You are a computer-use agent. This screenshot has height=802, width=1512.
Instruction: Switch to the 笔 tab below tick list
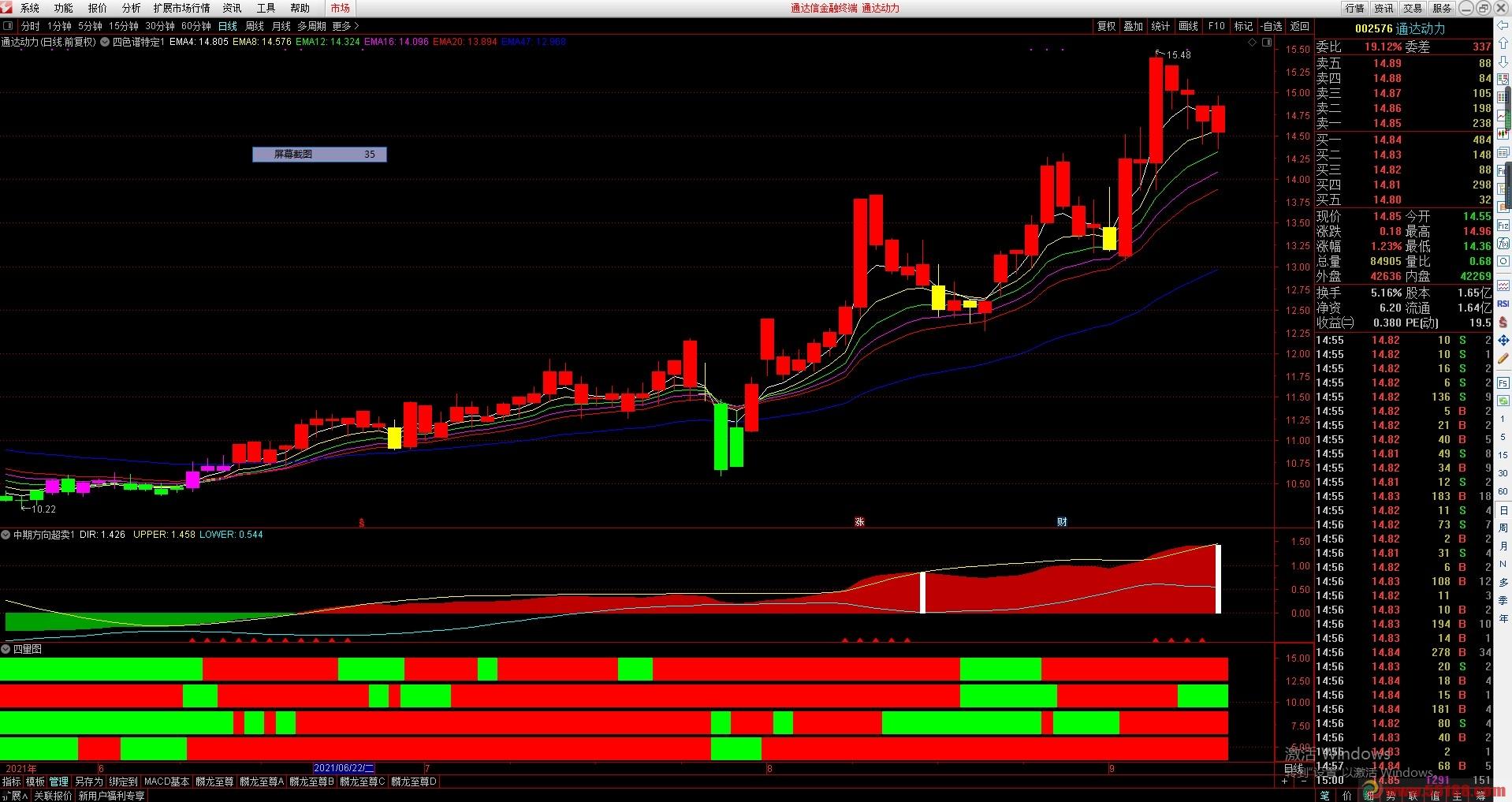[x=1325, y=796]
